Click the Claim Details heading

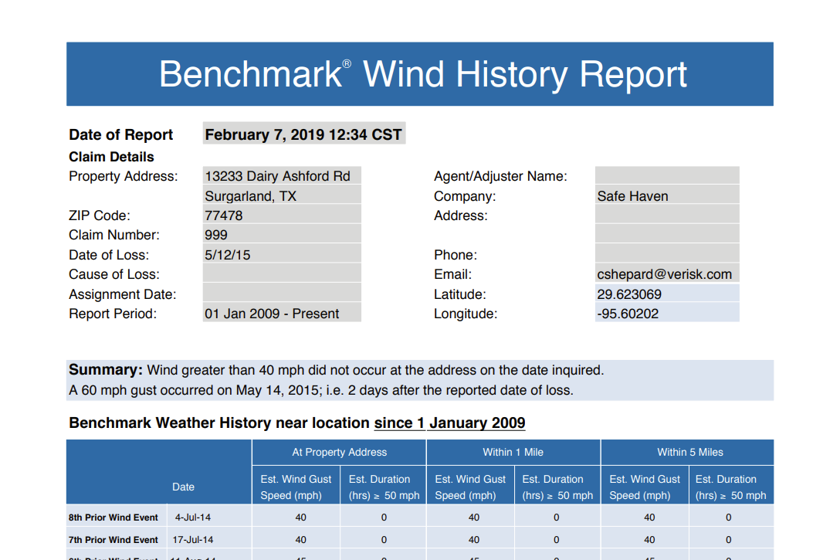click(111, 157)
